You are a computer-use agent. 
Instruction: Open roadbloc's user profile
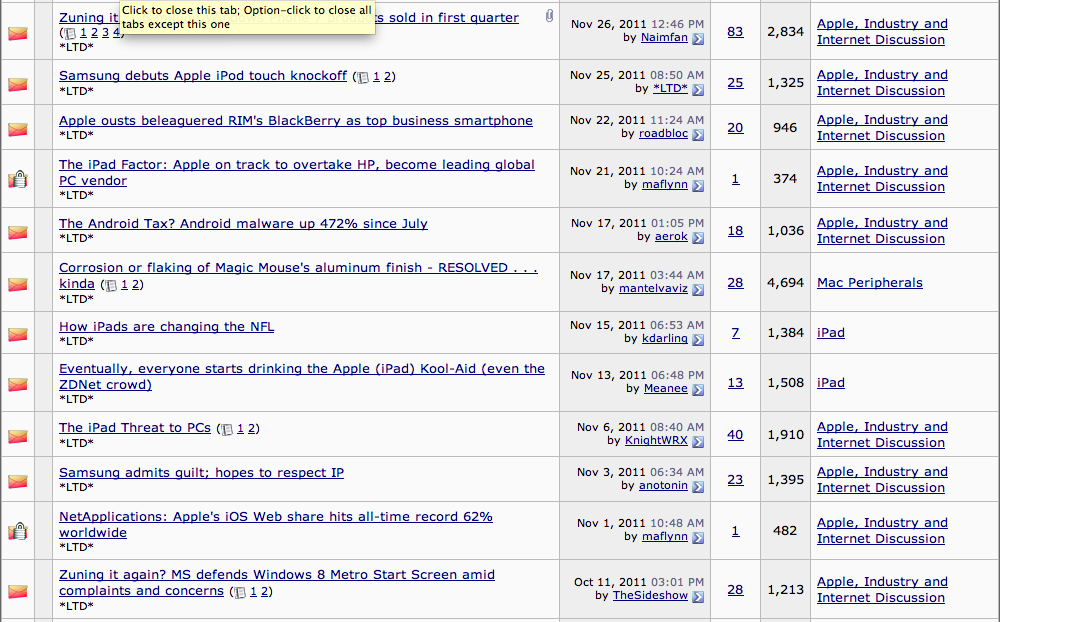pos(663,133)
